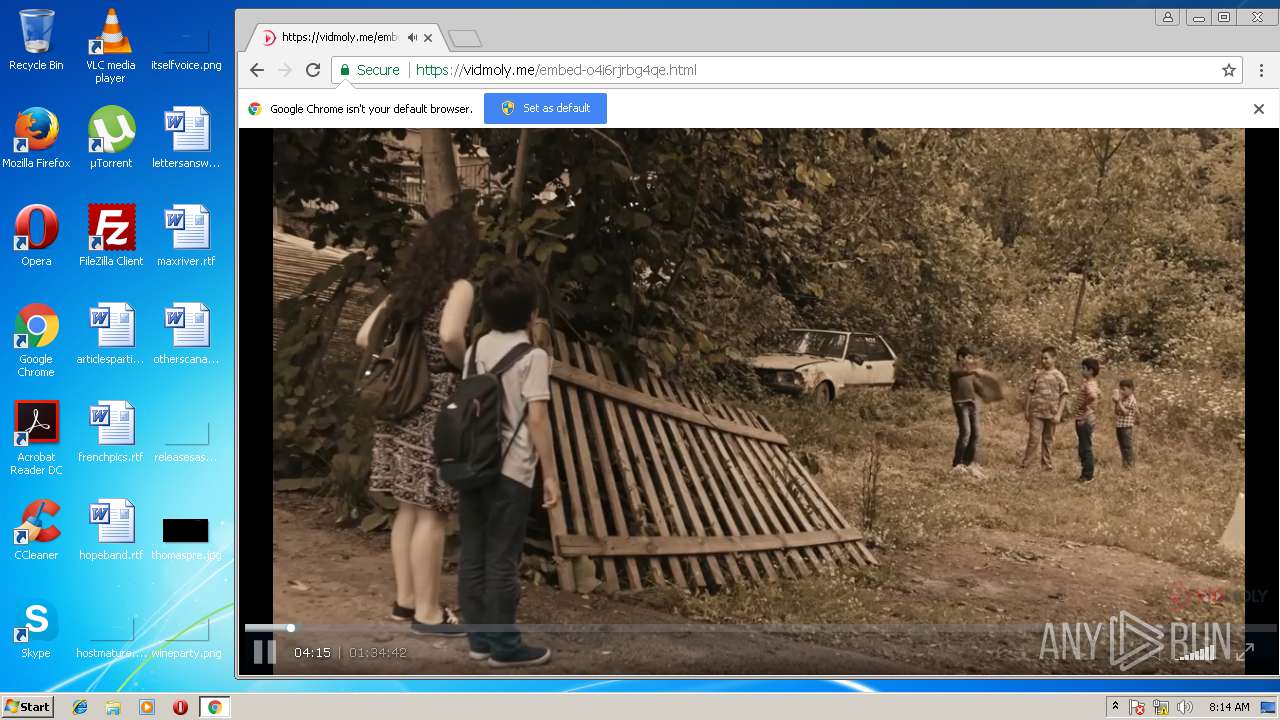Select the Google Chrome desktop shortcut
Viewport: 1280px width, 720px height.
click(36, 340)
